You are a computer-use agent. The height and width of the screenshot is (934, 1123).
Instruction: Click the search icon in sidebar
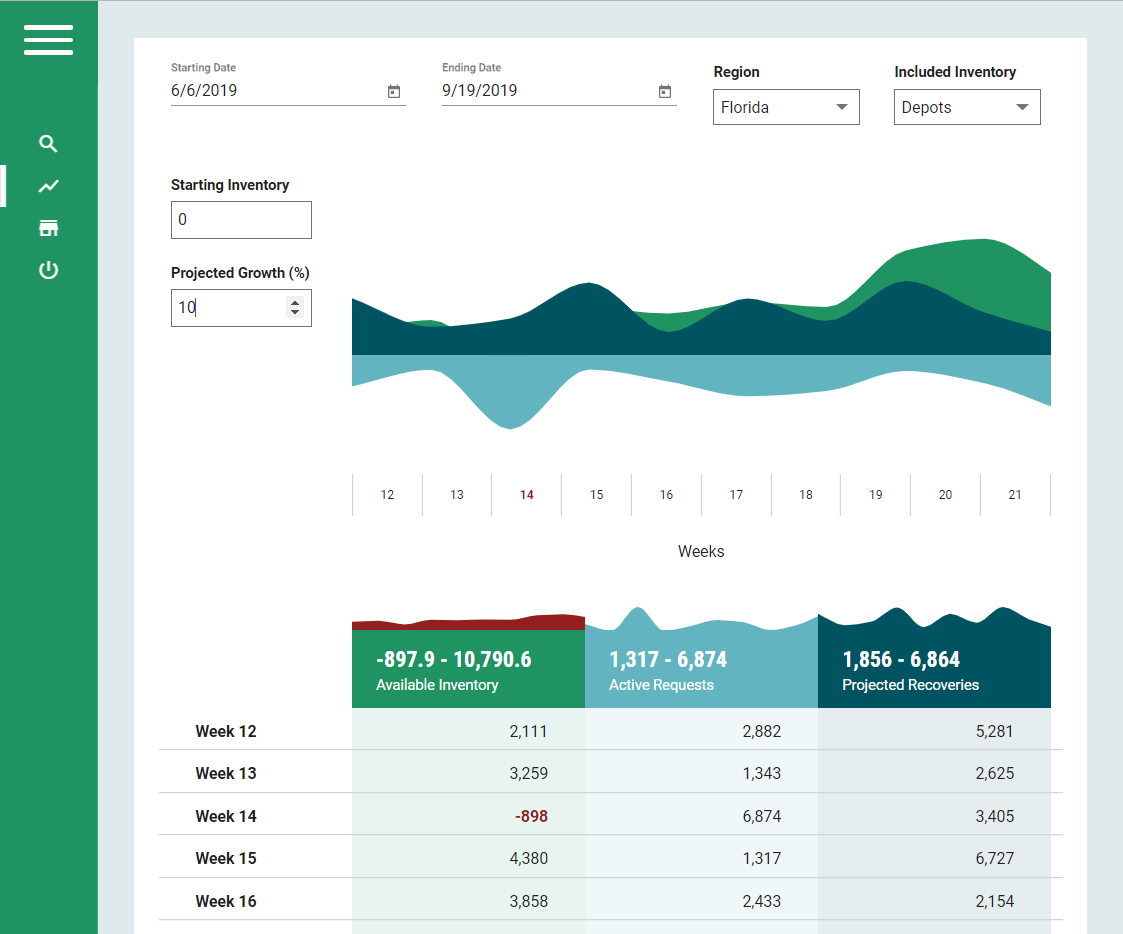pos(48,144)
